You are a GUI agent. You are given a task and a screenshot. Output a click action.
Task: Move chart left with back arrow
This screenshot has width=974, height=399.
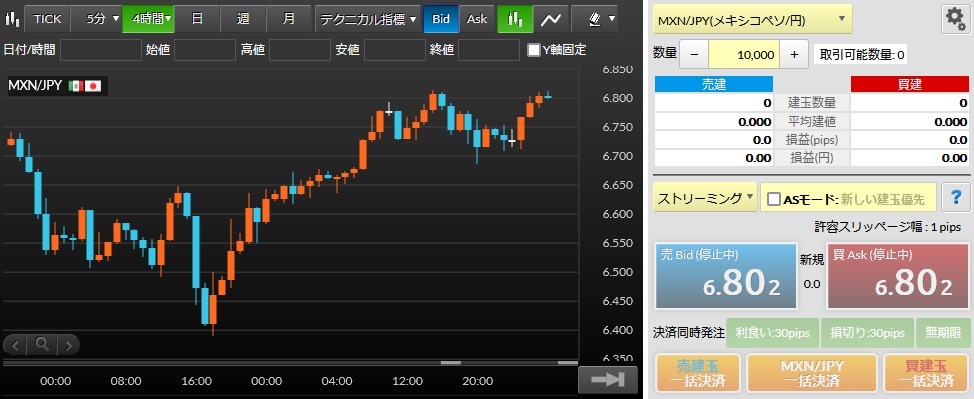tap(16, 343)
